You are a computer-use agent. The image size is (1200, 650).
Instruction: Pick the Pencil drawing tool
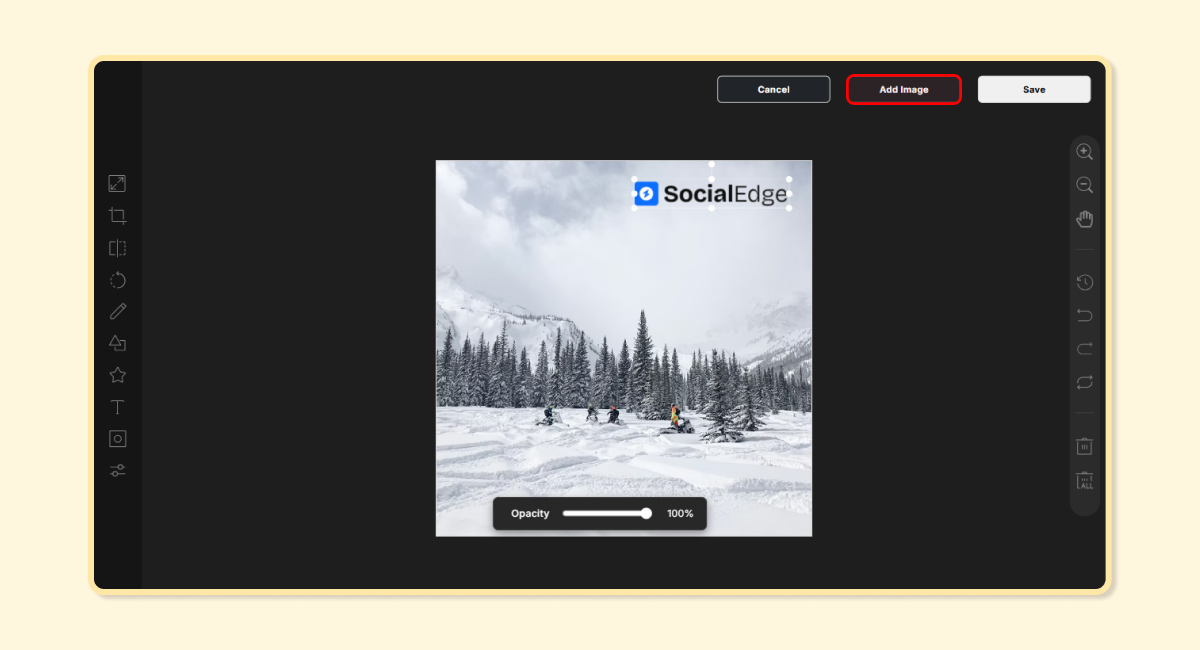tap(117, 311)
